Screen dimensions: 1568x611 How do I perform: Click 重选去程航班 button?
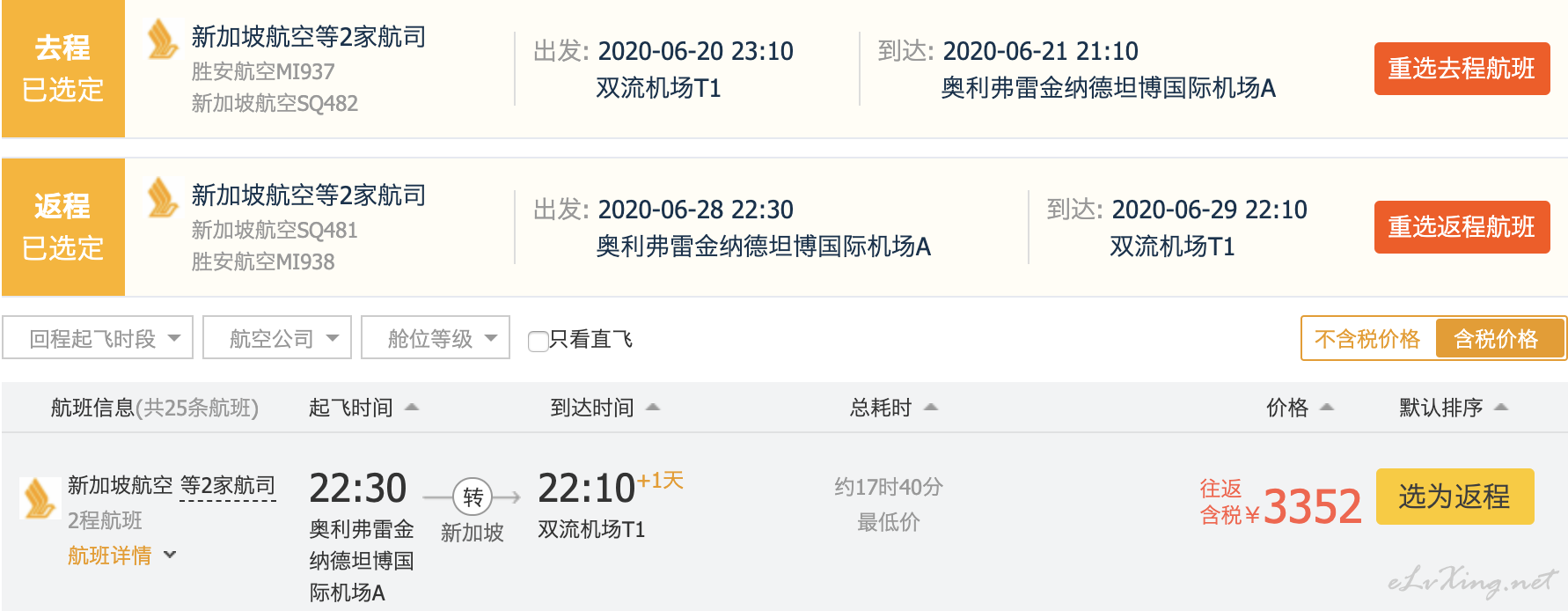coord(1462,69)
